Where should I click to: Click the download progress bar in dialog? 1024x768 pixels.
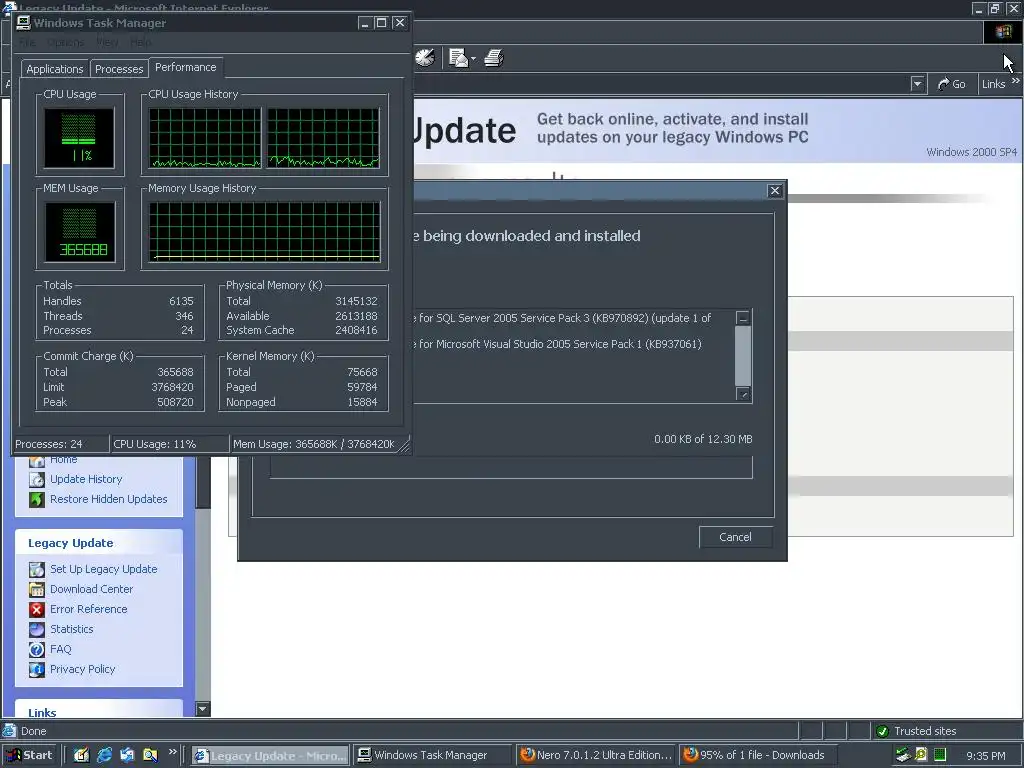511,468
